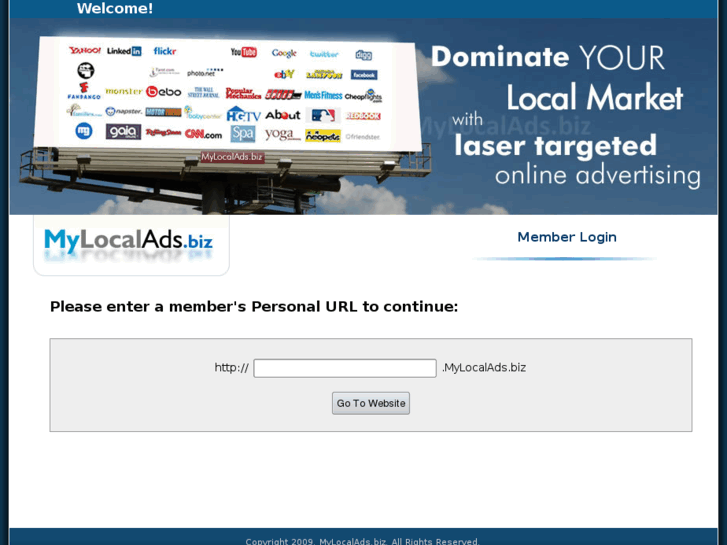Click the gaia logo on the billboard
The width and height of the screenshot is (727, 545).
click(123, 132)
